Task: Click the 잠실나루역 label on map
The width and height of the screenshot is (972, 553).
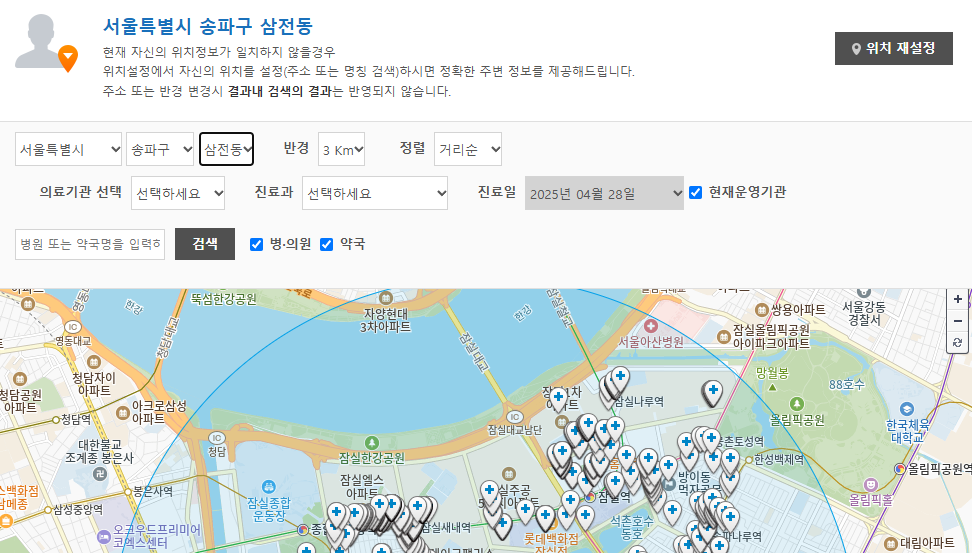Action: (x=639, y=402)
